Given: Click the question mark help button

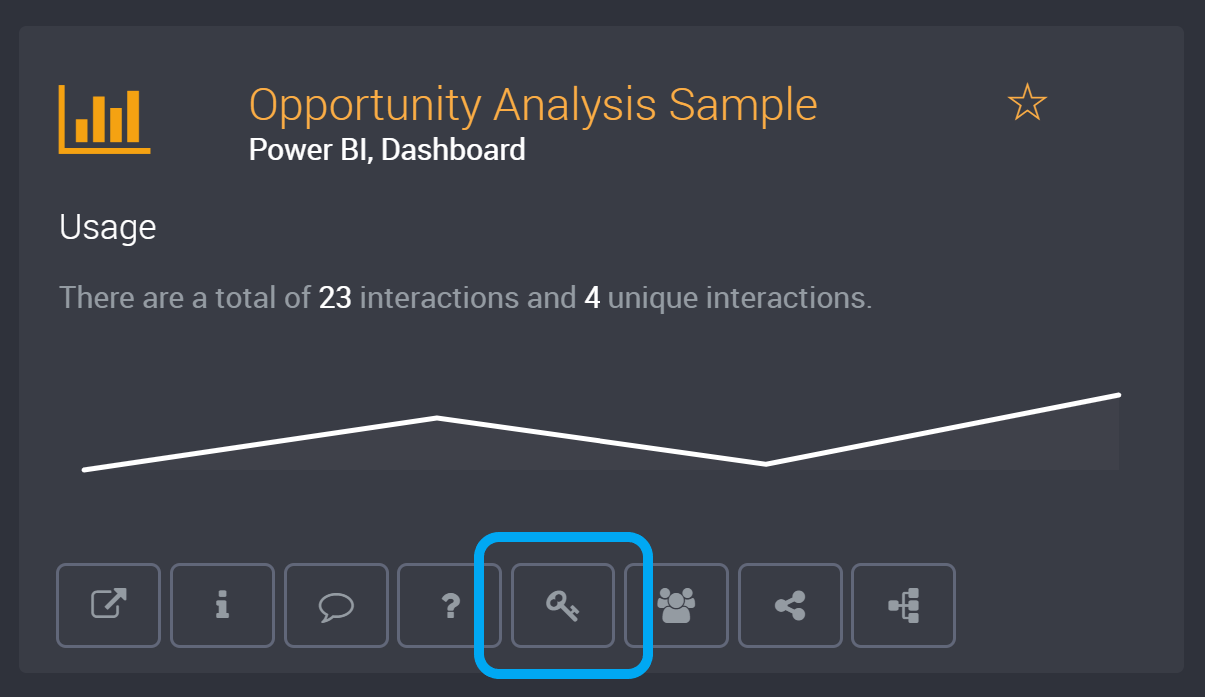Looking at the screenshot, I should 450,605.
